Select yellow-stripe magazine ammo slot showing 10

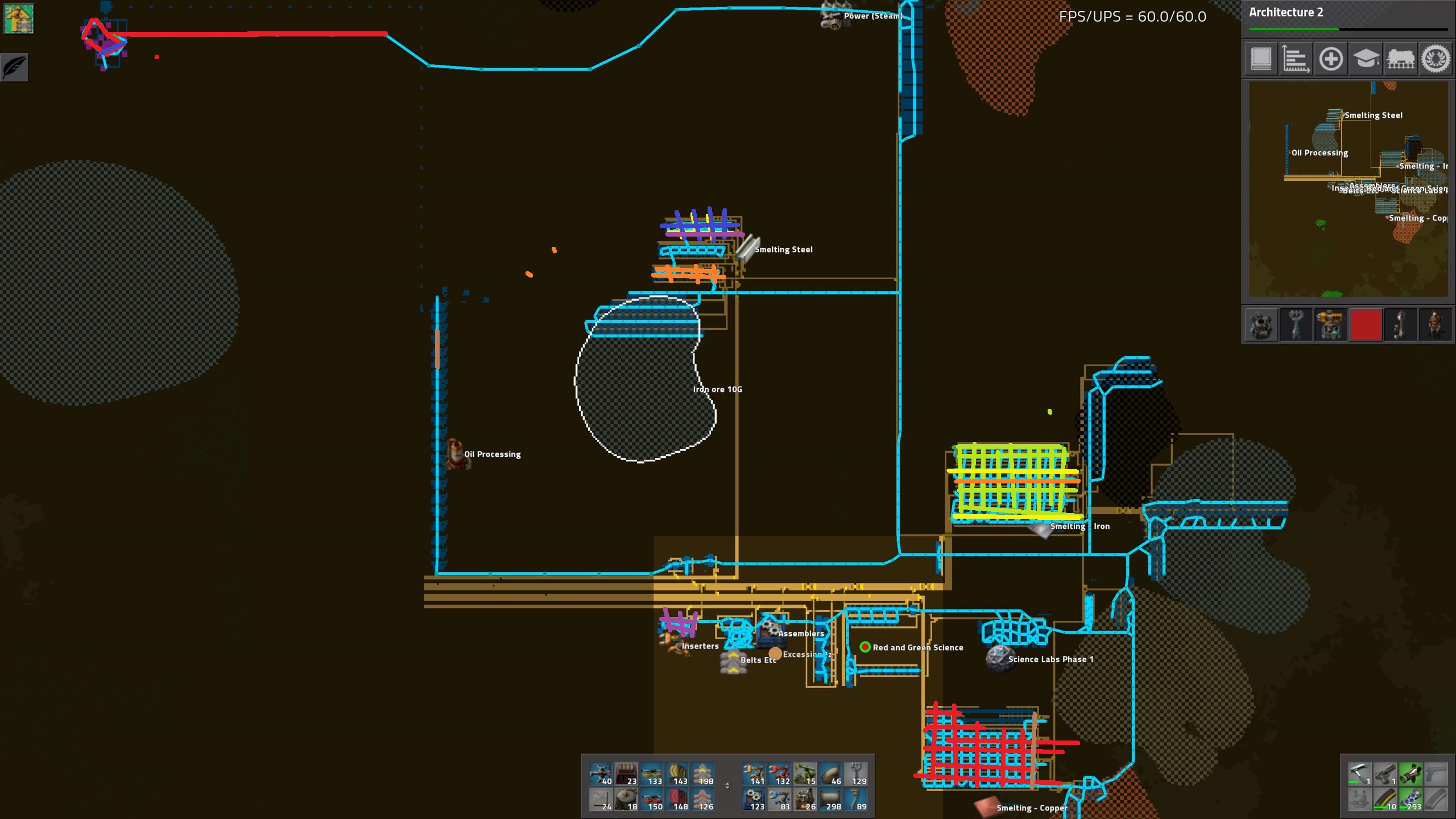click(1385, 799)
